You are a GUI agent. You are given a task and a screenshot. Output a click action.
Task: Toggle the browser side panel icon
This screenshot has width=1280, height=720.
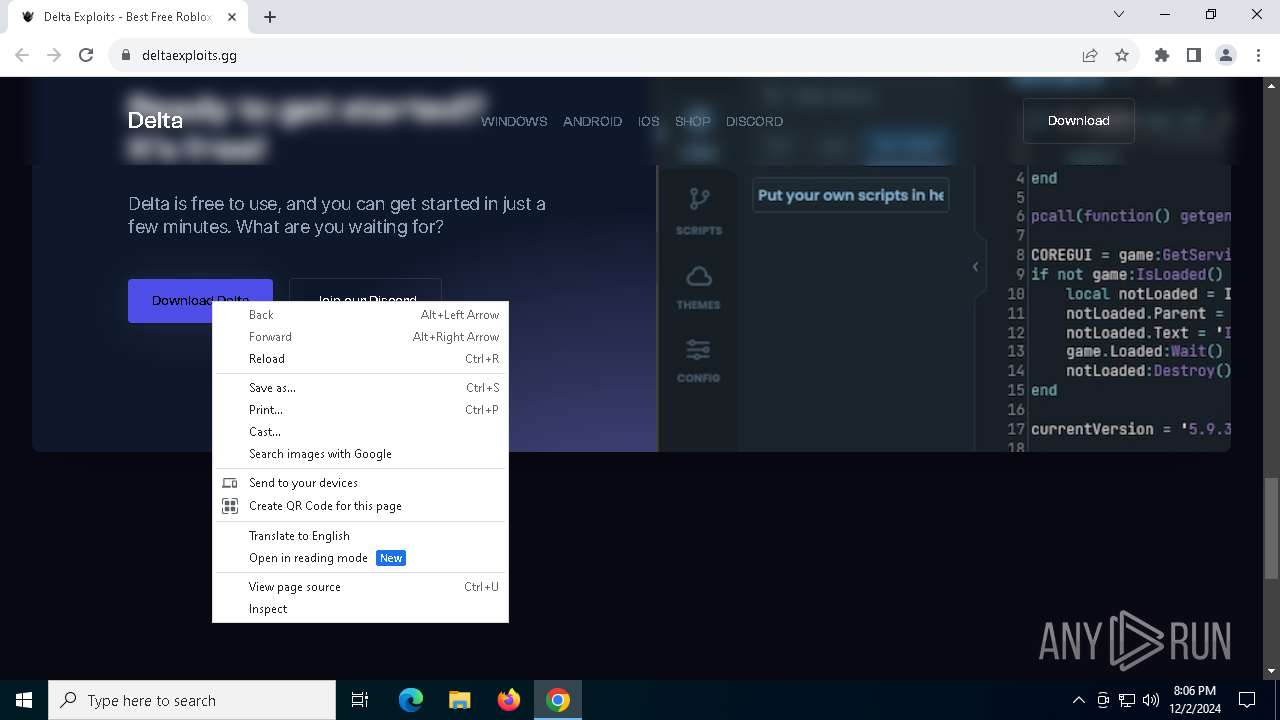(1194, 56)
